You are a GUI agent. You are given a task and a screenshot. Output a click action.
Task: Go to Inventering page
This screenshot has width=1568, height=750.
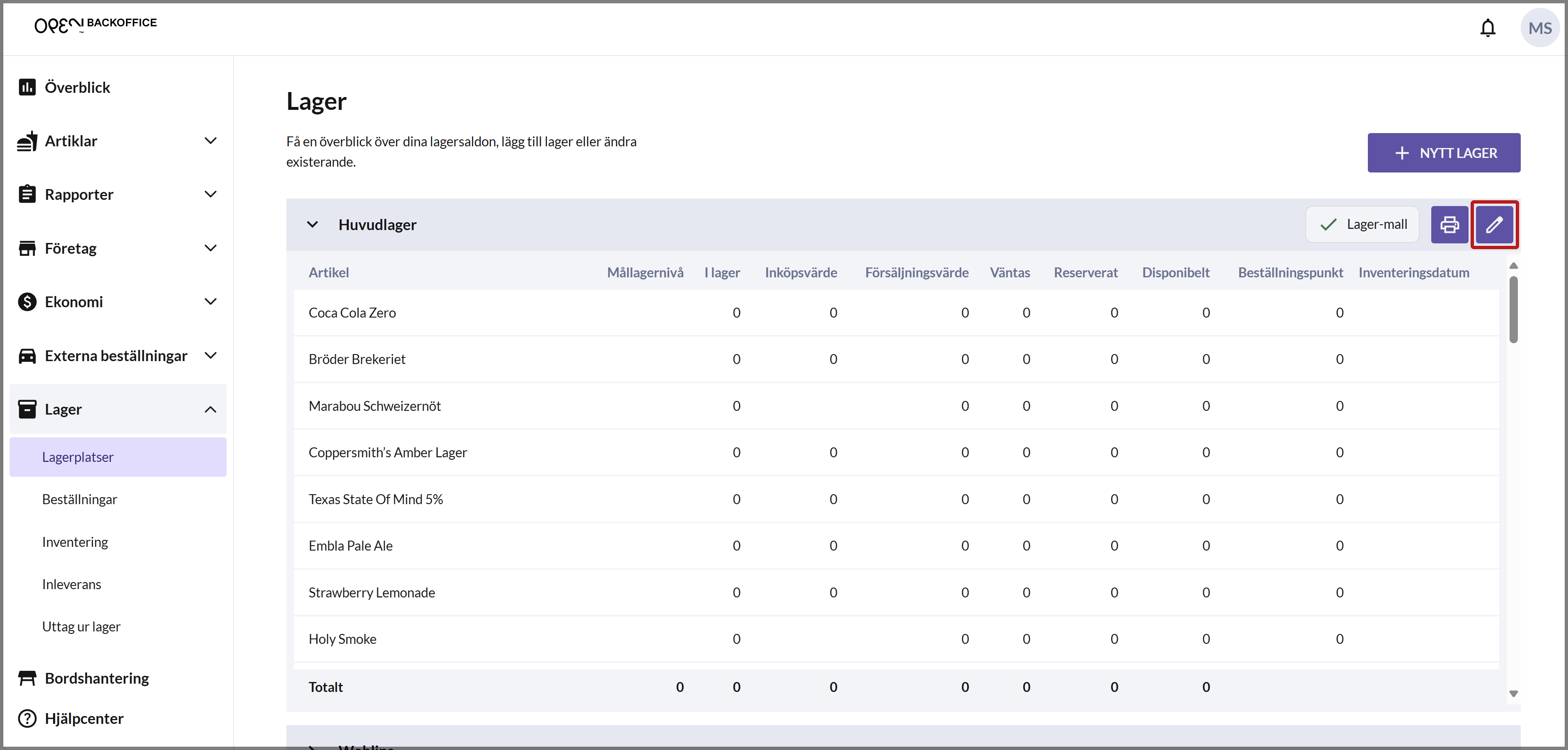tap(75, 541)
